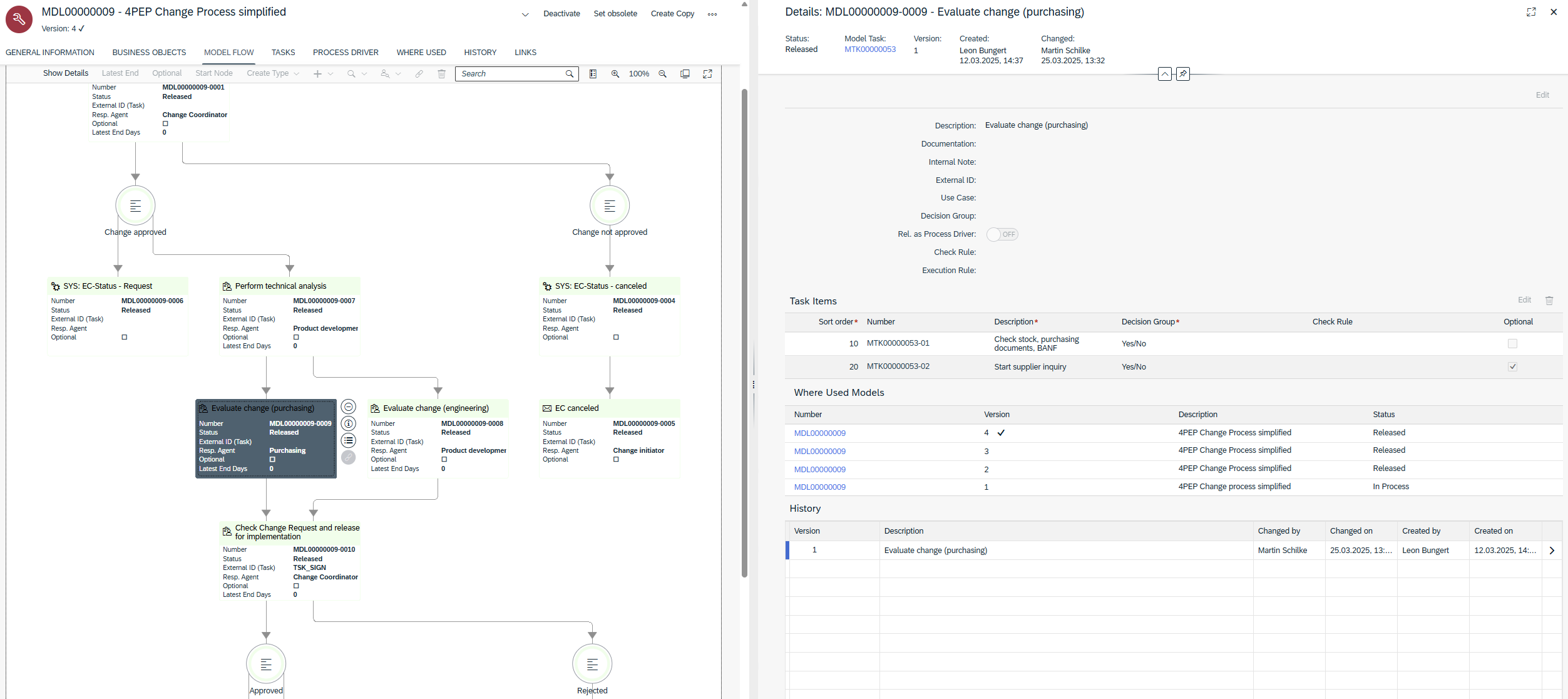Open the HISTORY tab
1568x699 pixels.
tap(480, 53)
